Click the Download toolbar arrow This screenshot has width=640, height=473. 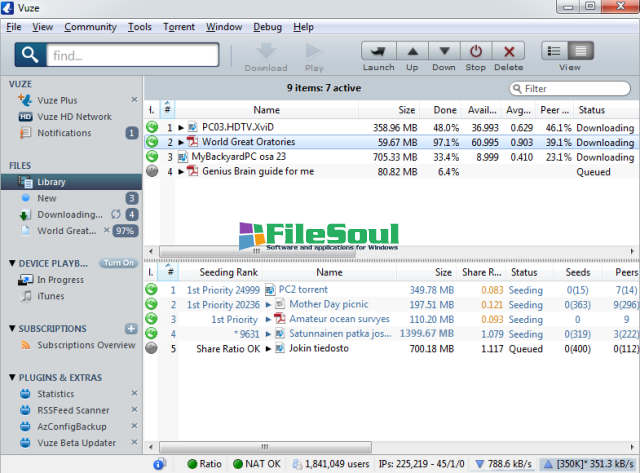(266, 51)
